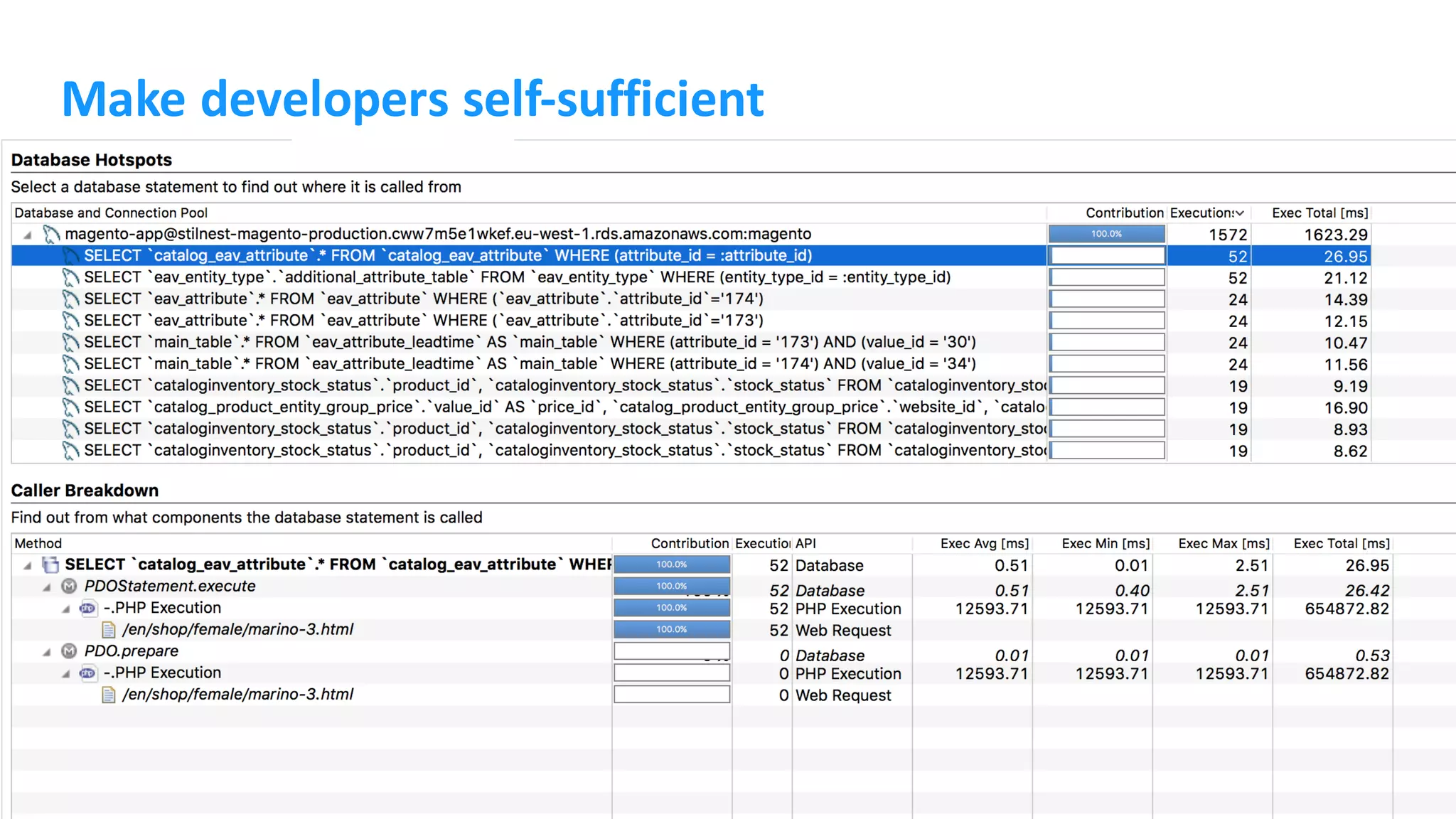Image resolution: width=1456 pixels, height=819 pixels.
Task: Click the SQL icon beside the leadtime value_id='34' statement
Action: click(70, 364)
